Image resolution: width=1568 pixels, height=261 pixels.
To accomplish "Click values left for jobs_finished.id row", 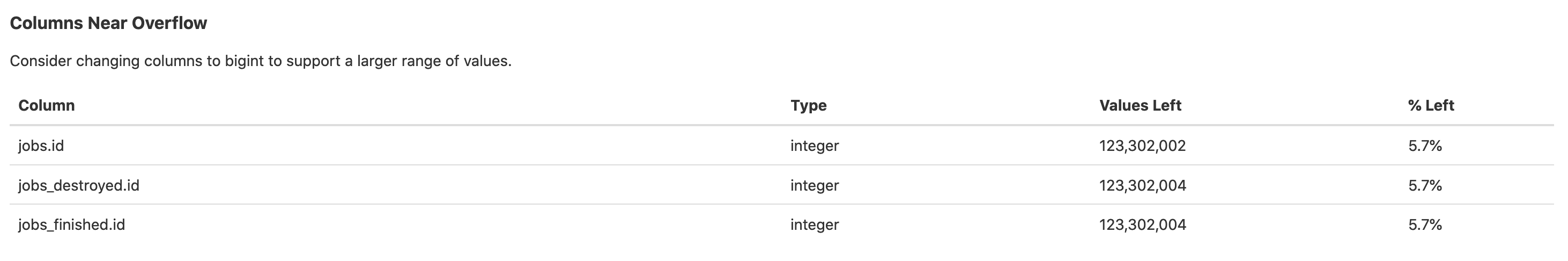I will coord(1143,225).
